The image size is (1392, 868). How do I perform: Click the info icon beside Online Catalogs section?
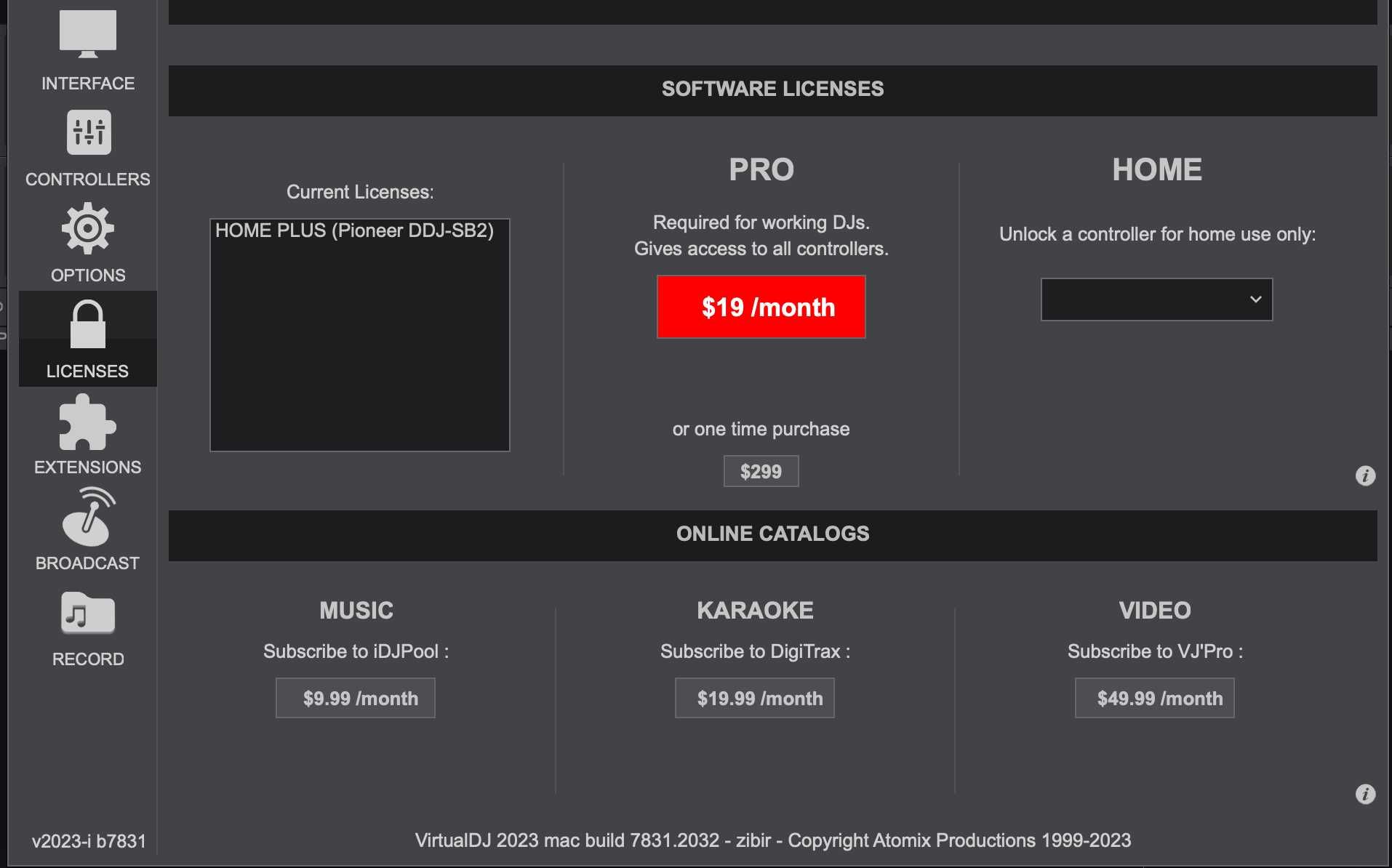point(1365,794)
